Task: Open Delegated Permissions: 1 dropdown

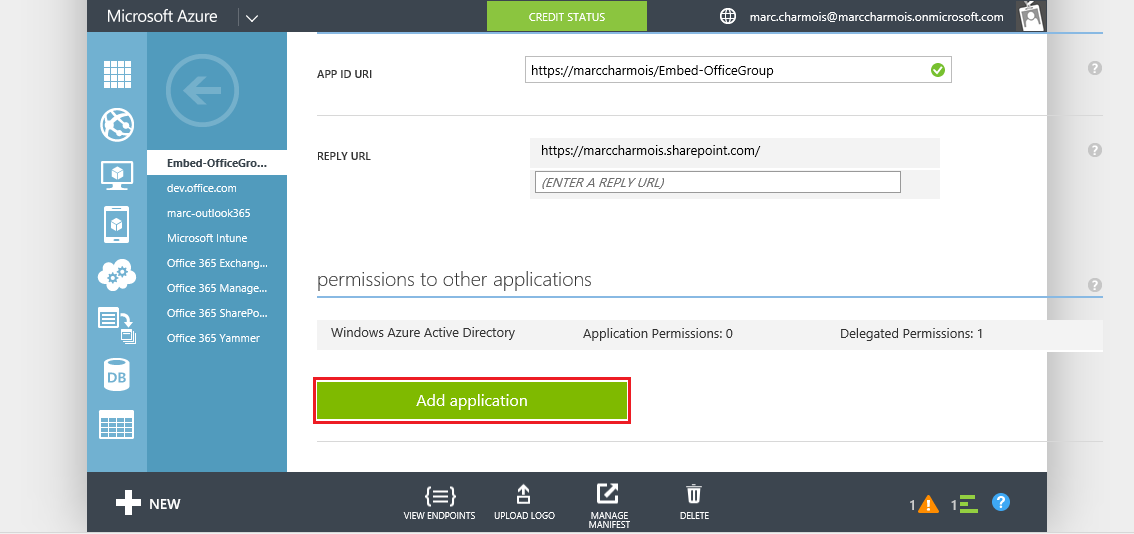Action: (x=911, y=334)
